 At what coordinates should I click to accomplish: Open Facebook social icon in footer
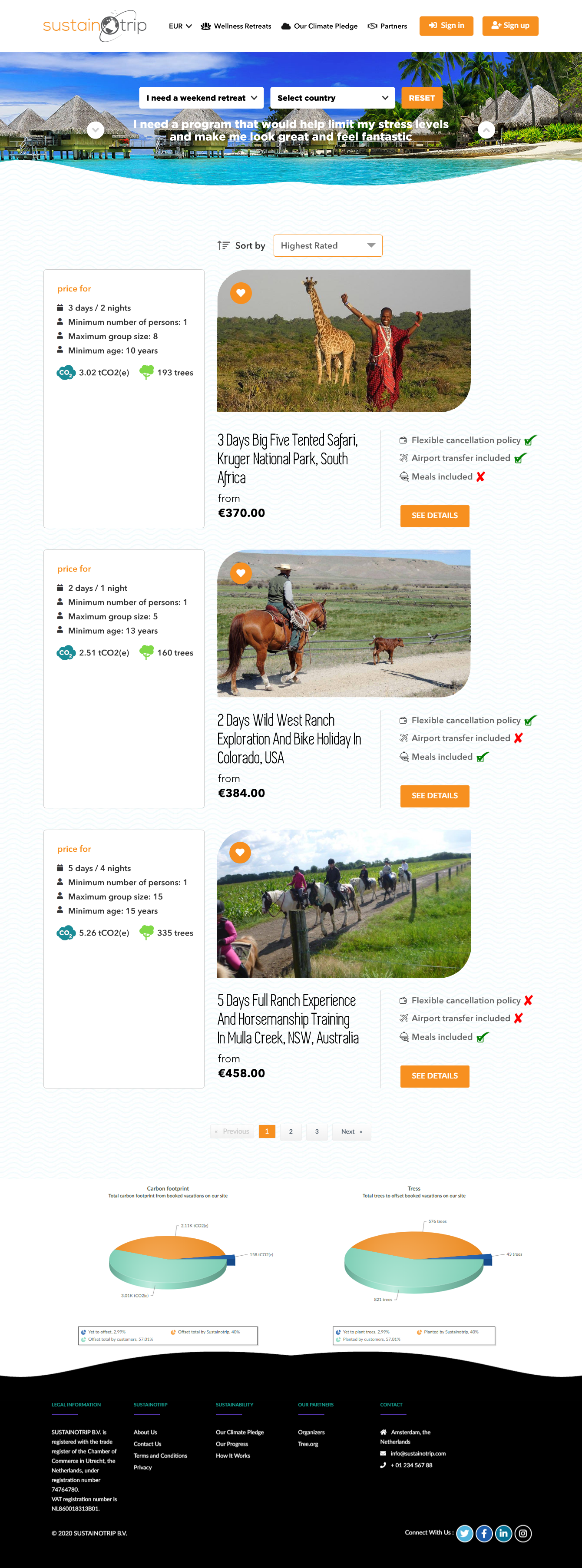(x=484, y=1533)
